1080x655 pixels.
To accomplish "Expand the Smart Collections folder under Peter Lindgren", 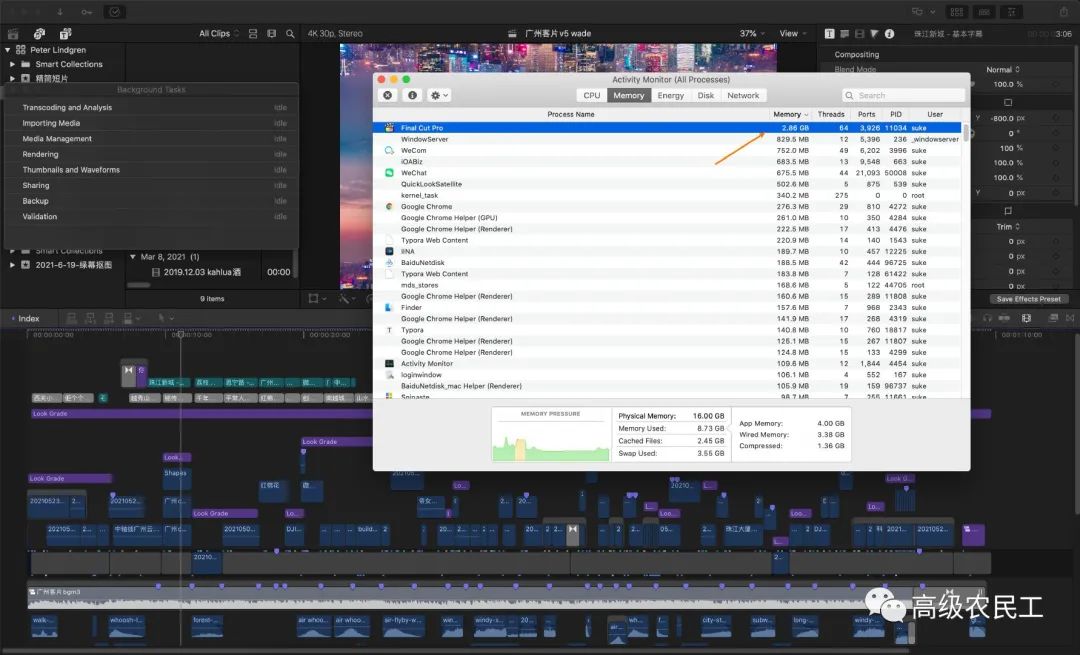I will point(12,64).
